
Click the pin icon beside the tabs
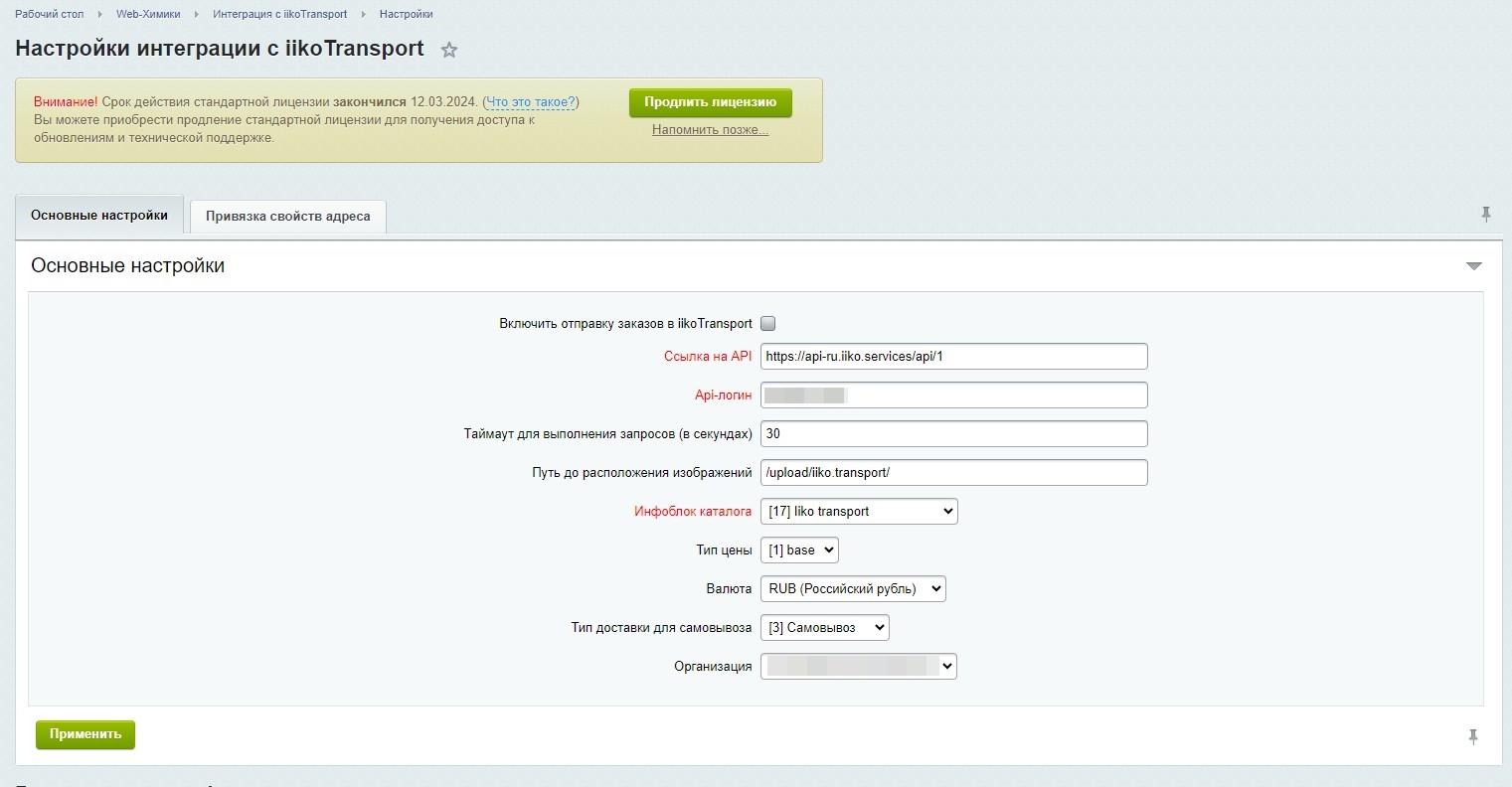pos(1485,215)
